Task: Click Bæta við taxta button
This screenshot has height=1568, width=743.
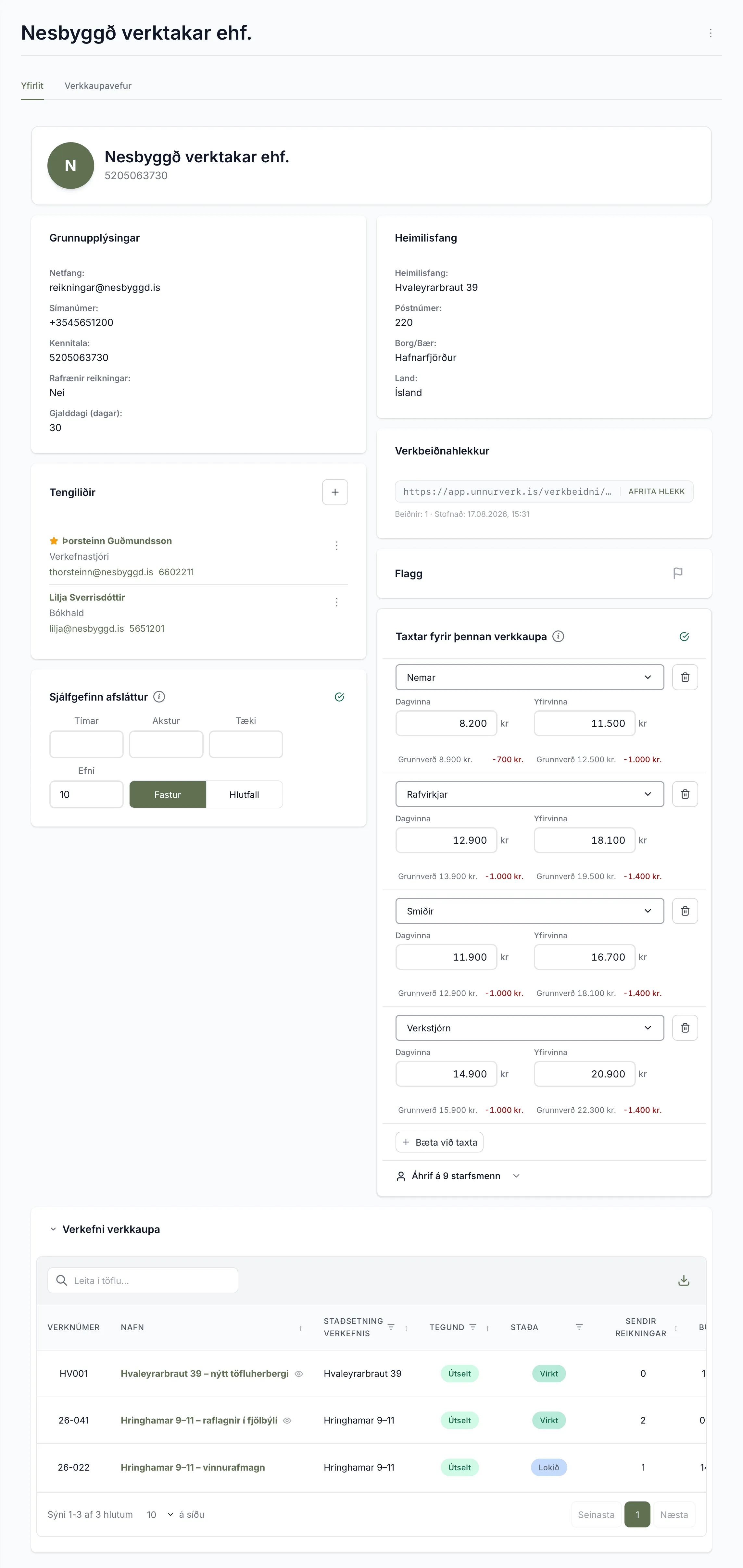Action: [x=439, y=1142]
